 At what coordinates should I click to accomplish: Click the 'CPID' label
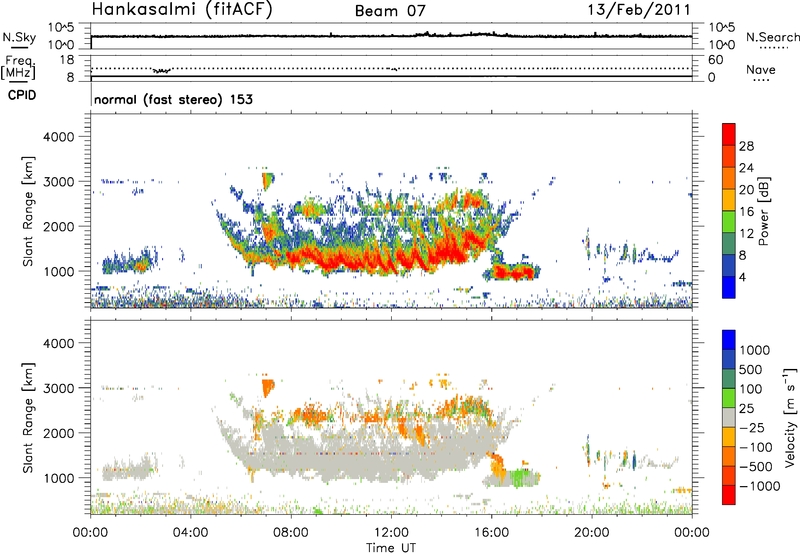[22, 95]
